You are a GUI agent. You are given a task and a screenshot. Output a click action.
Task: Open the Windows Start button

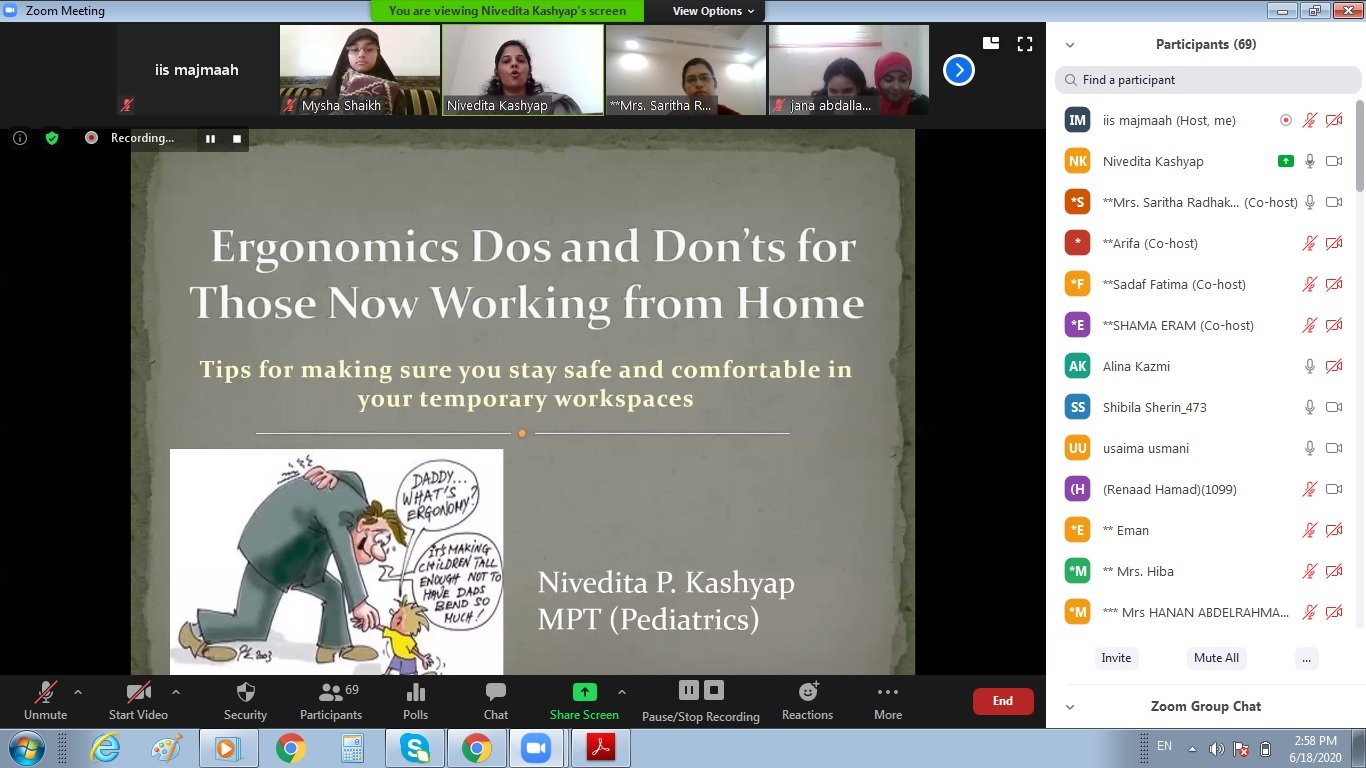(25, 748)
